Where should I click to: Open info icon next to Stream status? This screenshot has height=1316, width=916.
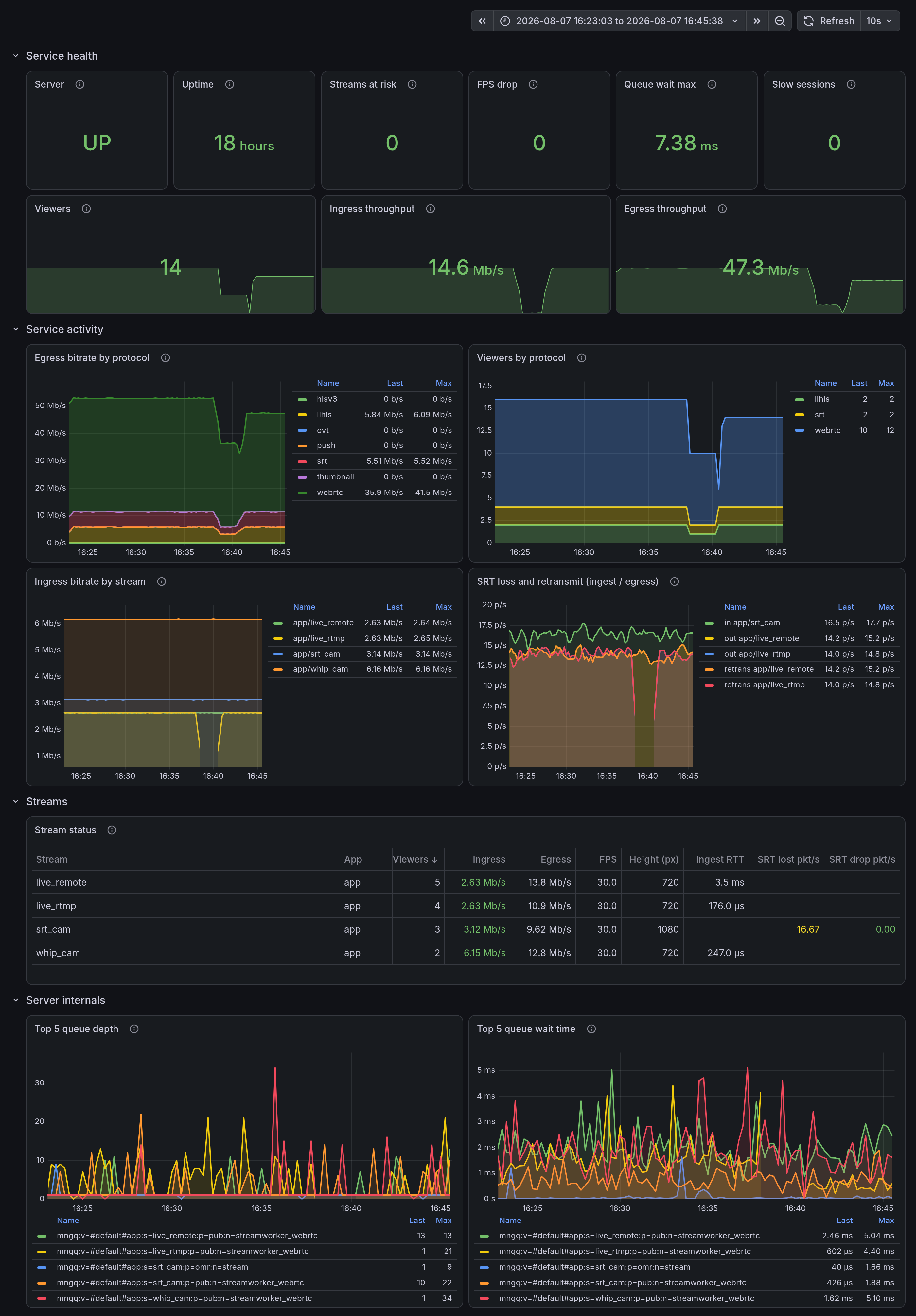click(x=112, y=830)
